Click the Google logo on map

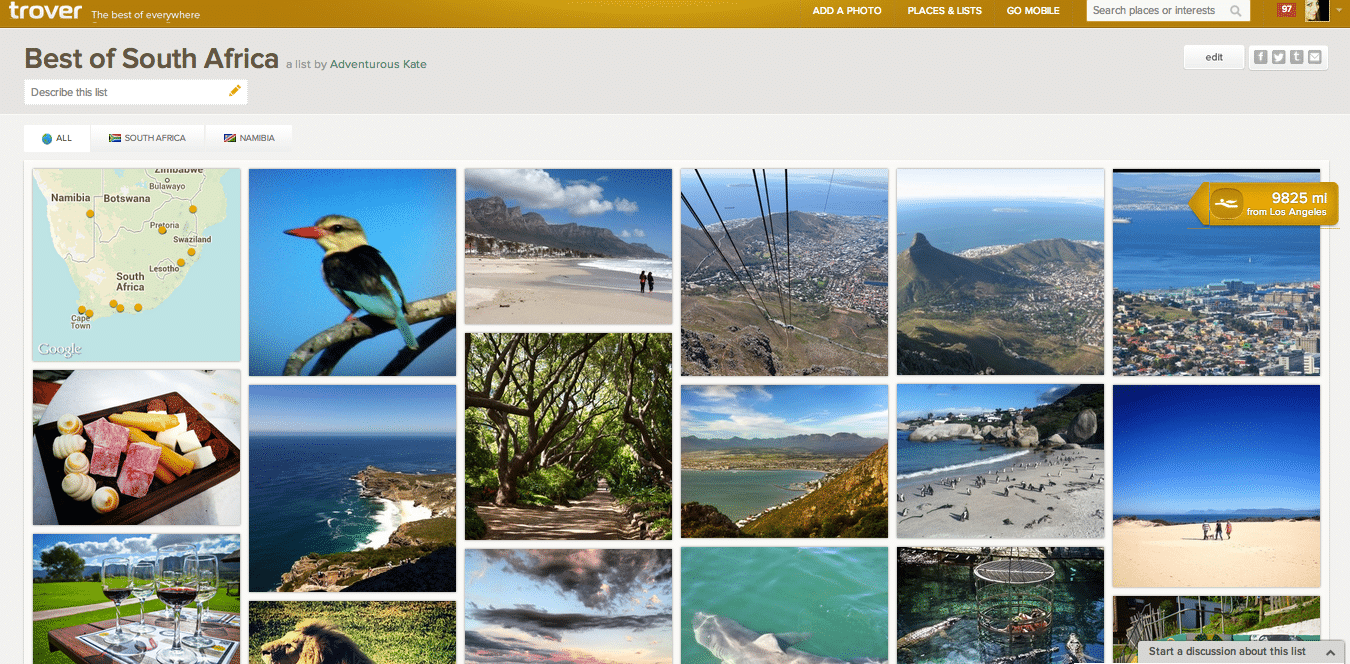[59, 349]
